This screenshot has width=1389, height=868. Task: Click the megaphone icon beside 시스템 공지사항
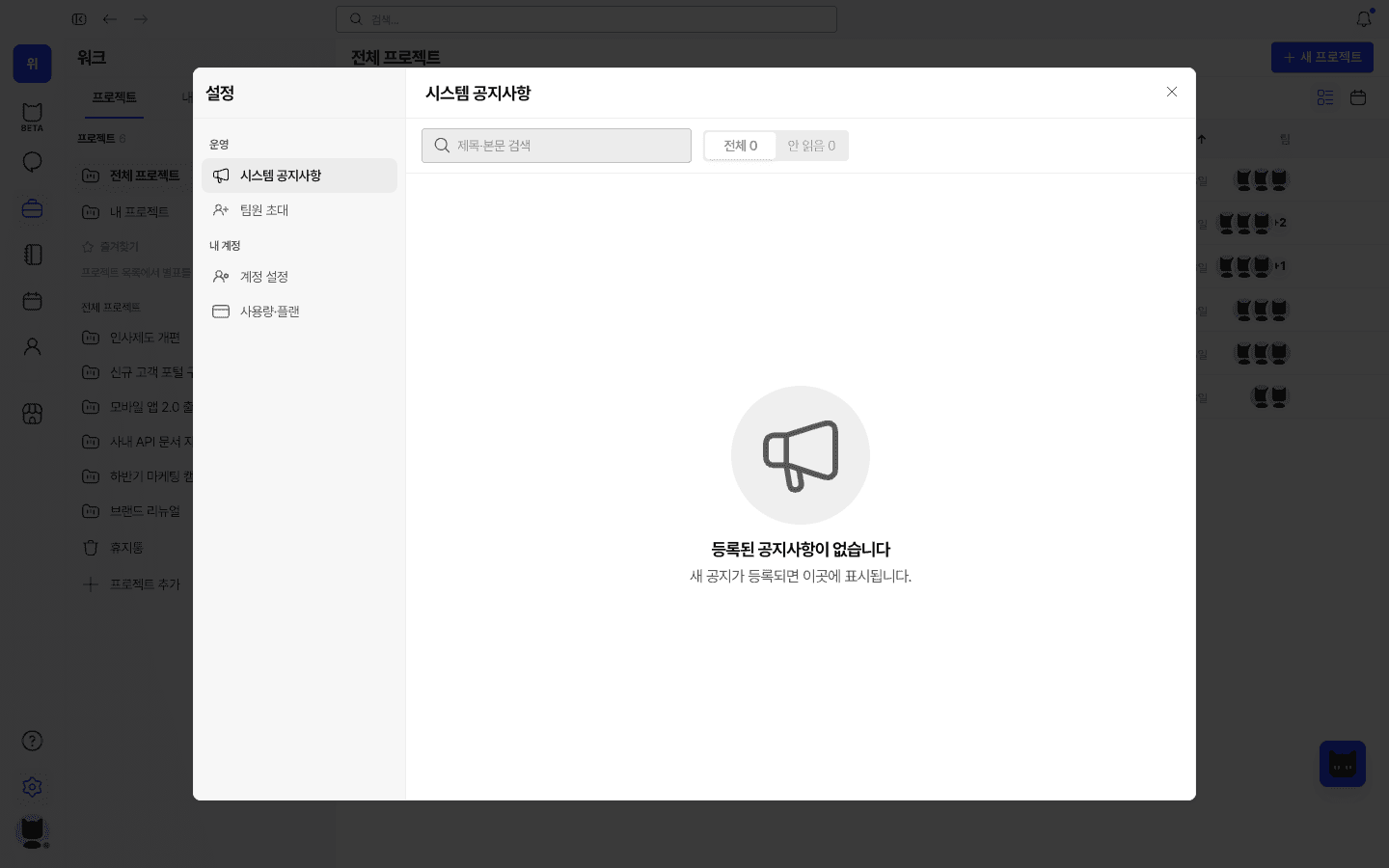coord(221,176)
